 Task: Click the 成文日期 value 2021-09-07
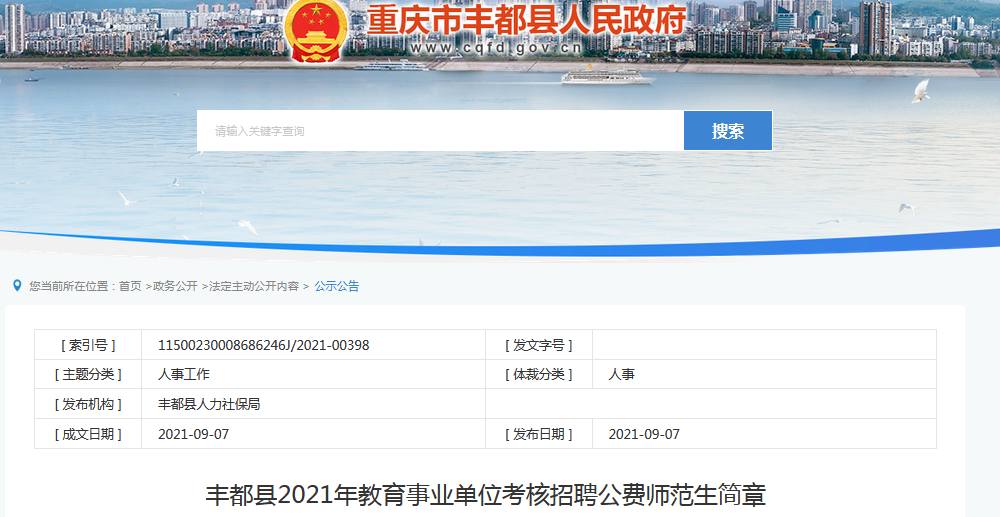(193, 434)
